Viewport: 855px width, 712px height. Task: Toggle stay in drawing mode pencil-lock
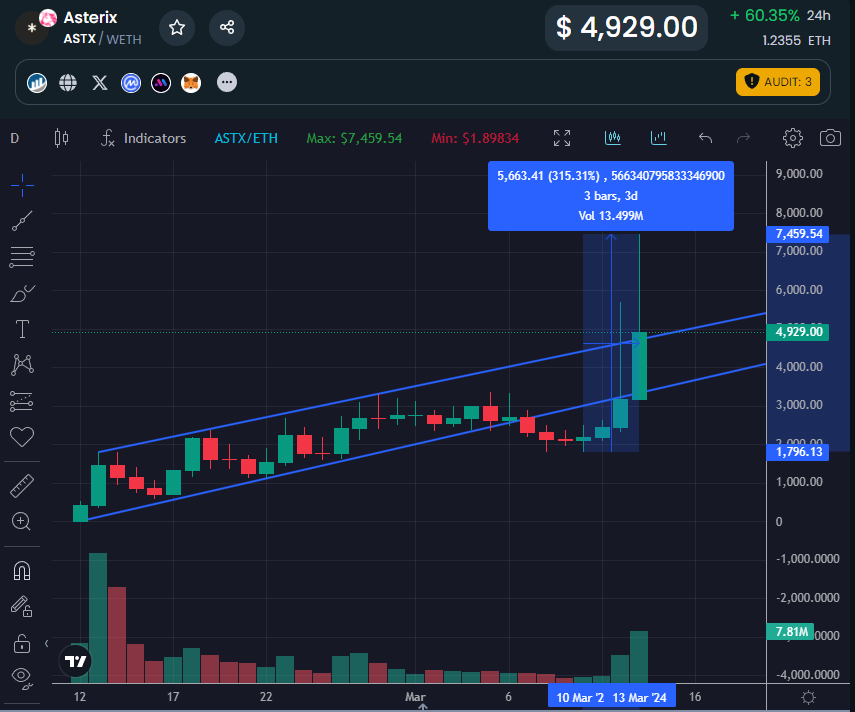pos(22,606)
